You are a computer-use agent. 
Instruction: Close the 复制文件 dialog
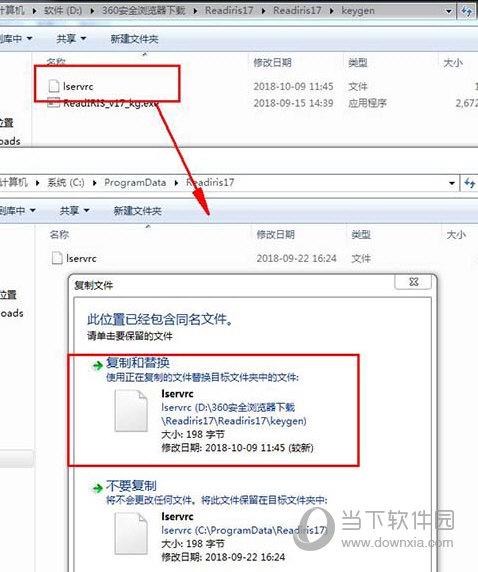[x=413, y=282]
